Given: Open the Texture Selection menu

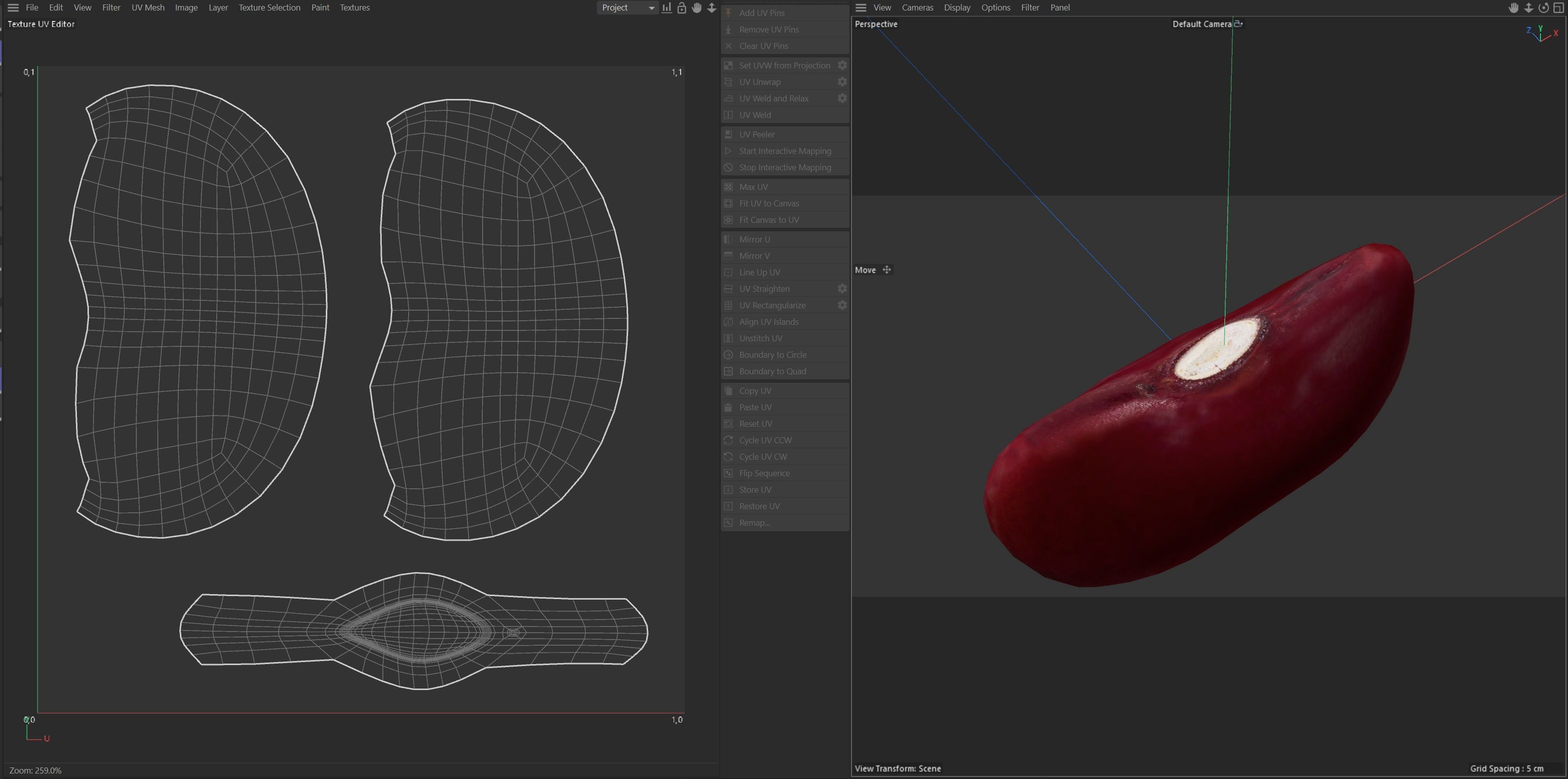Looking at the screenshot, I should [270, 8].
